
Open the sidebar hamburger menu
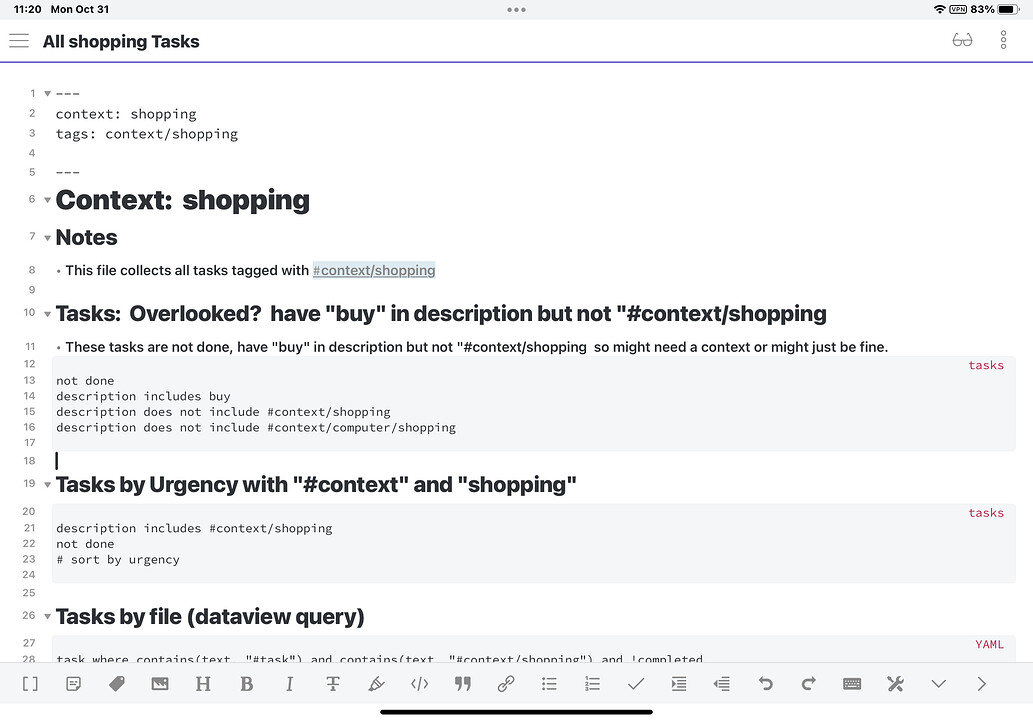(19, 41)
